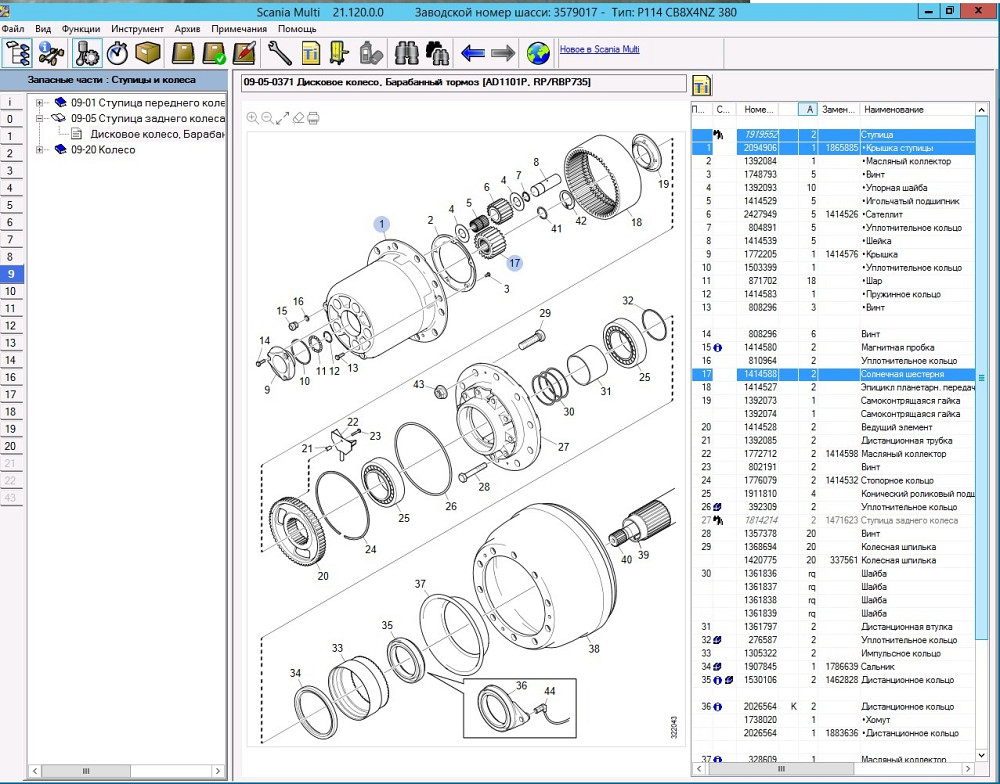
Task: Click the stopwatch icon in the toolbar
Action: 118,52
